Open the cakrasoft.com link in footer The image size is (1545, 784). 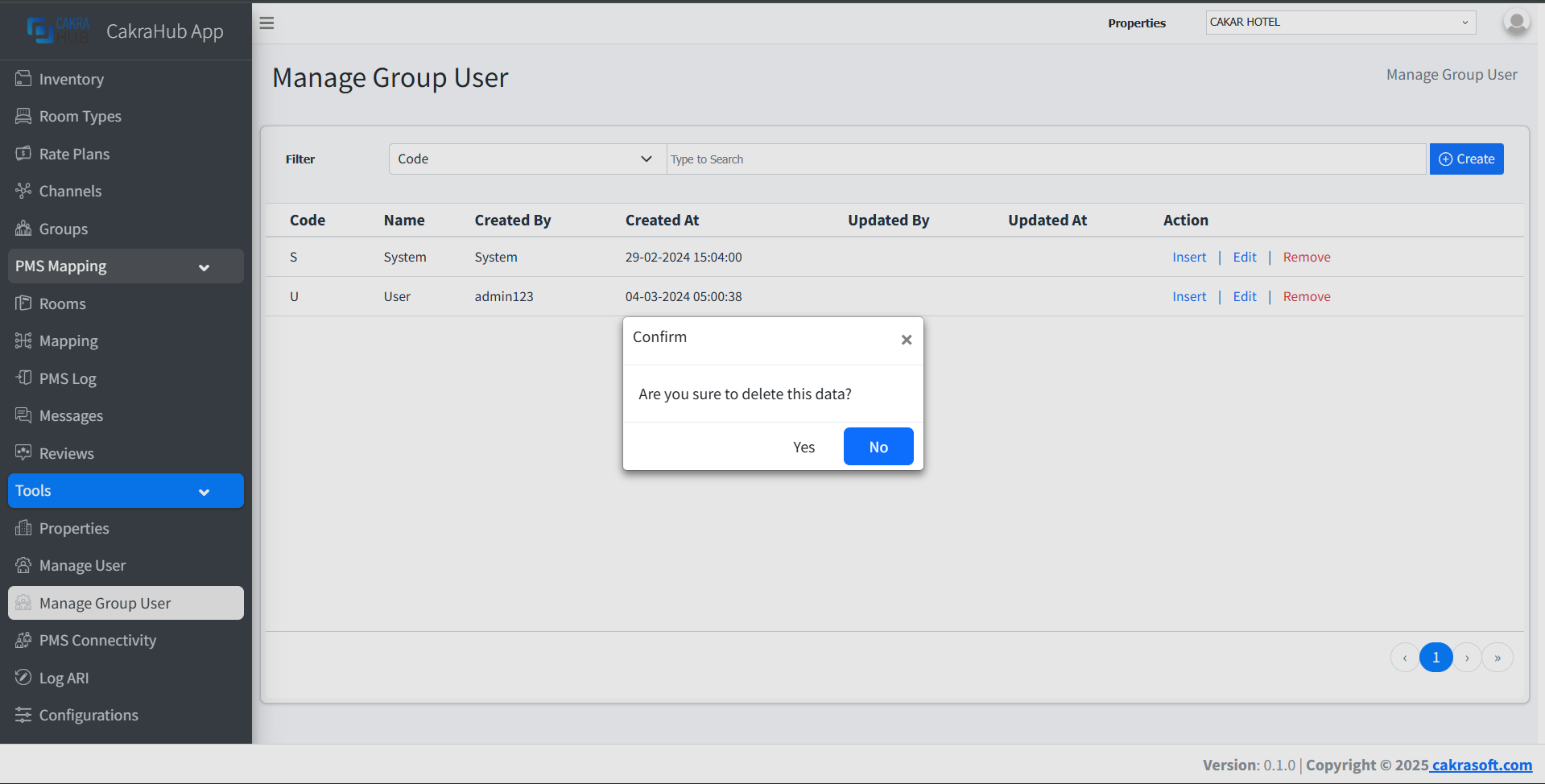(1481, 765)
